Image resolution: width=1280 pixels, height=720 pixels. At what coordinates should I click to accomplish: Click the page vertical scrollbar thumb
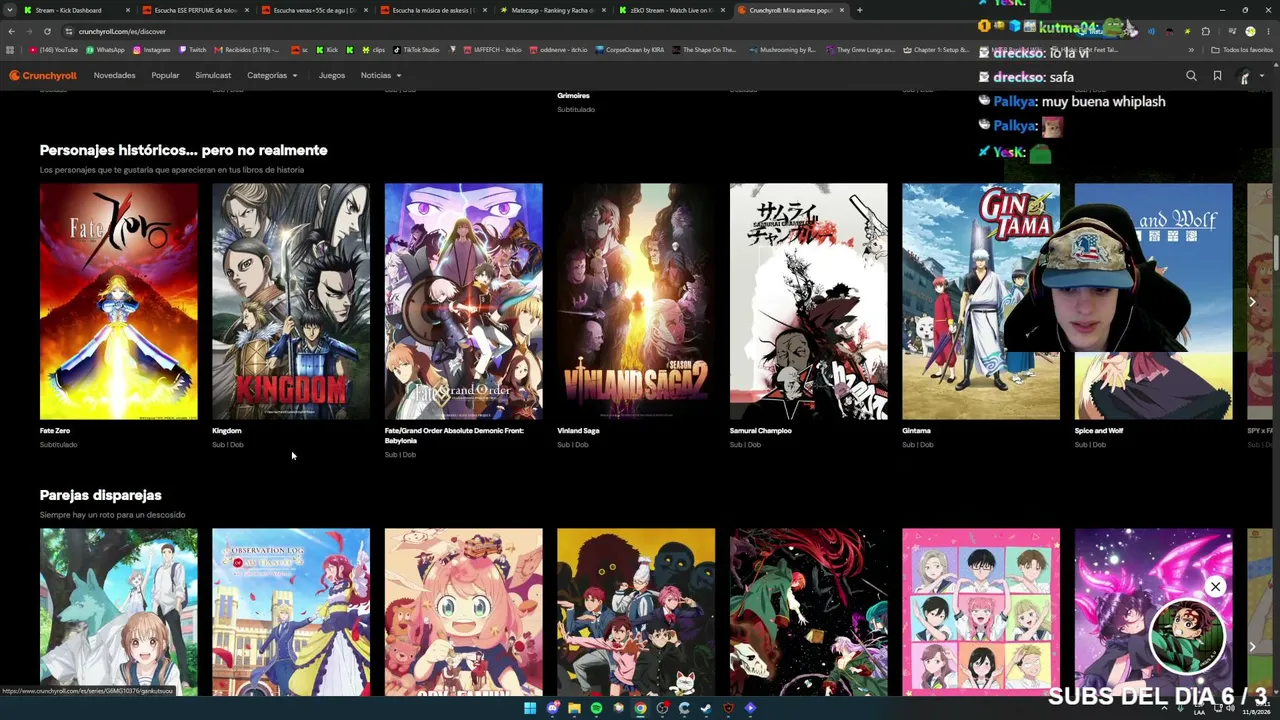pyautogui.click(x=1276, y=251)
